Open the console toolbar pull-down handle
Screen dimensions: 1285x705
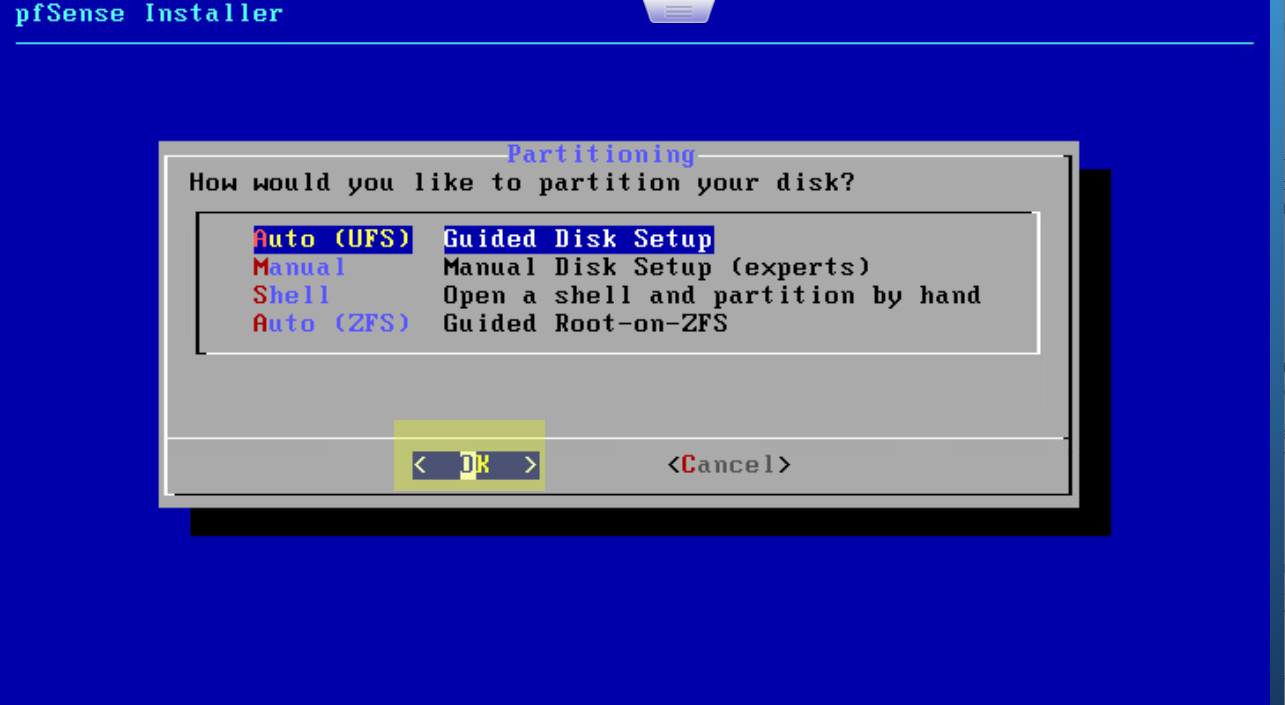679,11
